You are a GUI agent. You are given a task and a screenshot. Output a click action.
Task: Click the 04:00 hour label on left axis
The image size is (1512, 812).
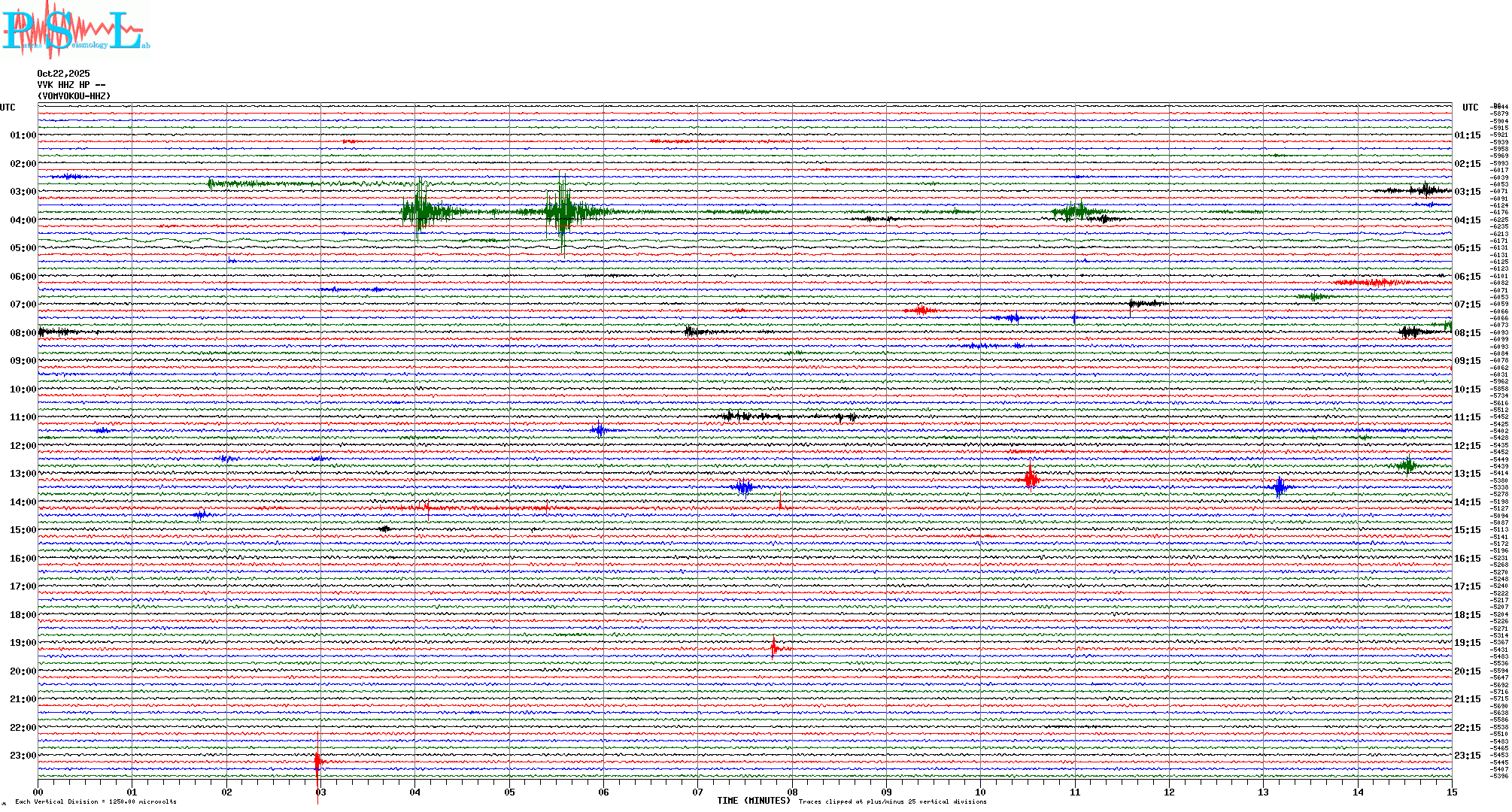(23, 220)
